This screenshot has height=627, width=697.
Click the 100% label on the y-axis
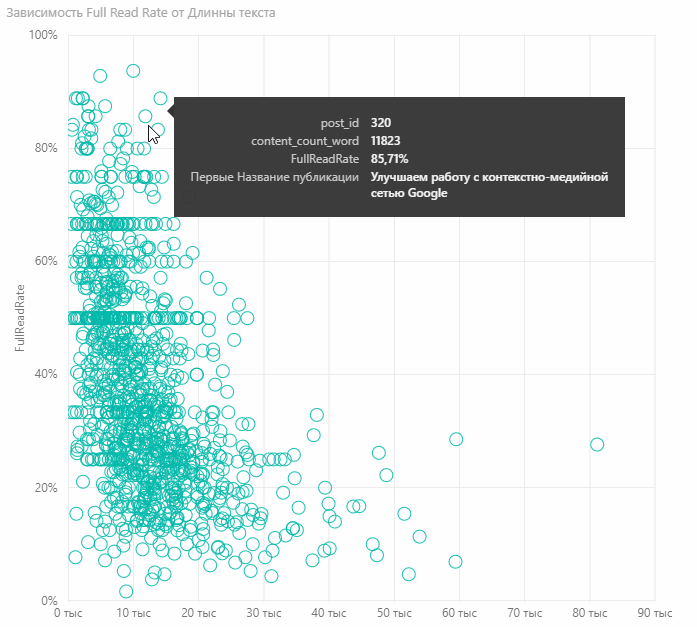point(43,35)
